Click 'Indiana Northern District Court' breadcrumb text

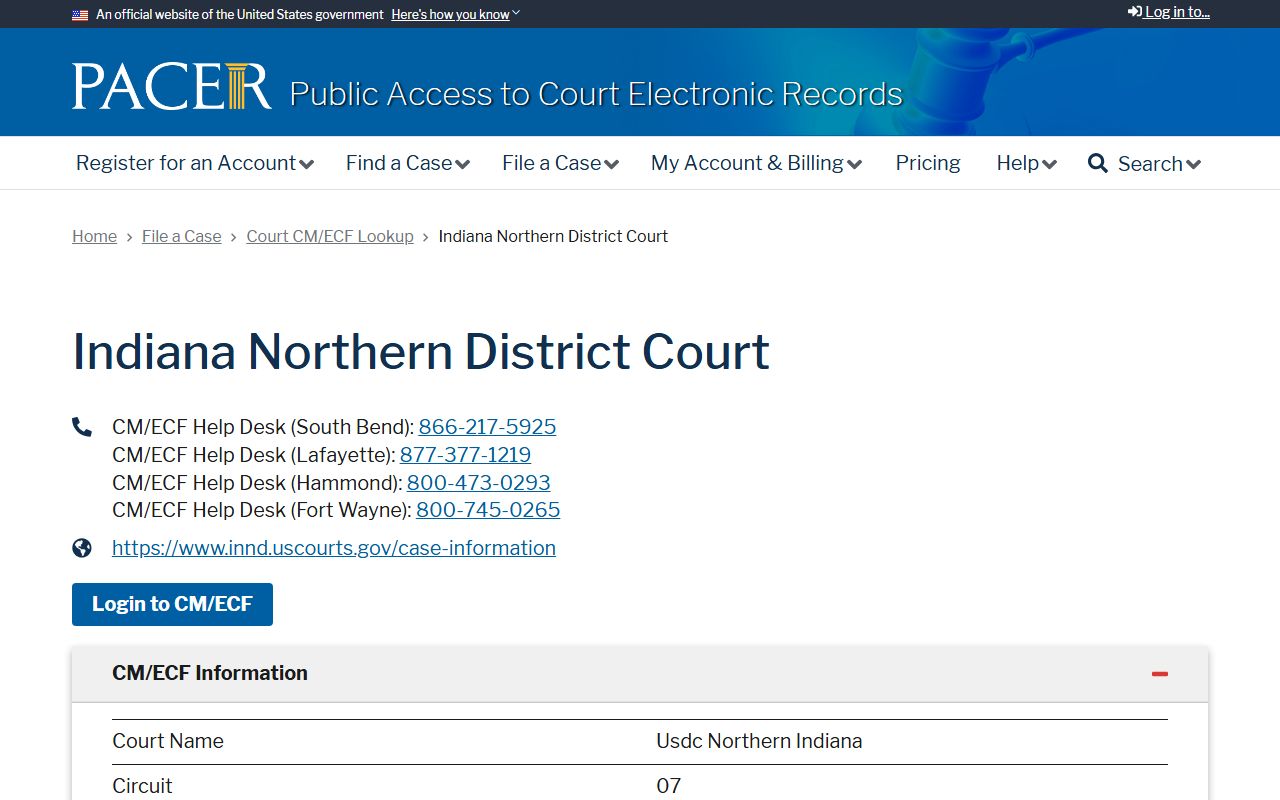tap(553, 236)
